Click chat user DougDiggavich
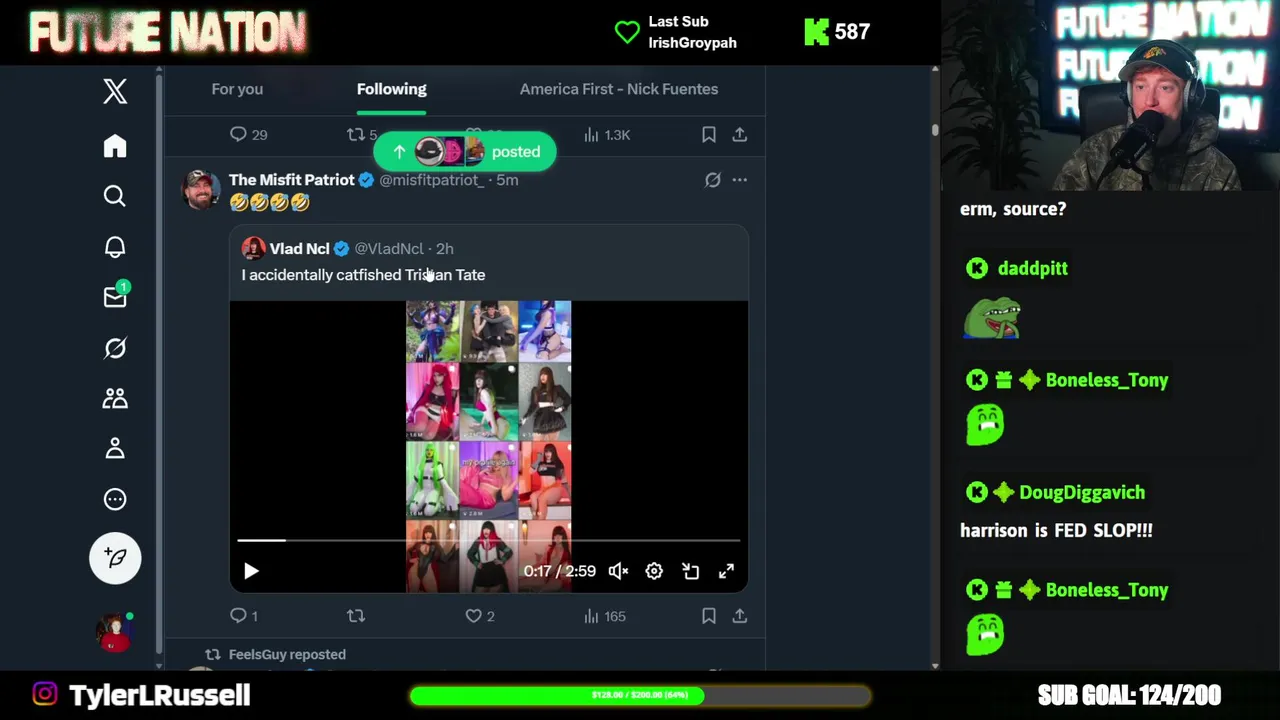This screenshot has height=720, width=1280. pyautogui.click(x=1081, y=492)
